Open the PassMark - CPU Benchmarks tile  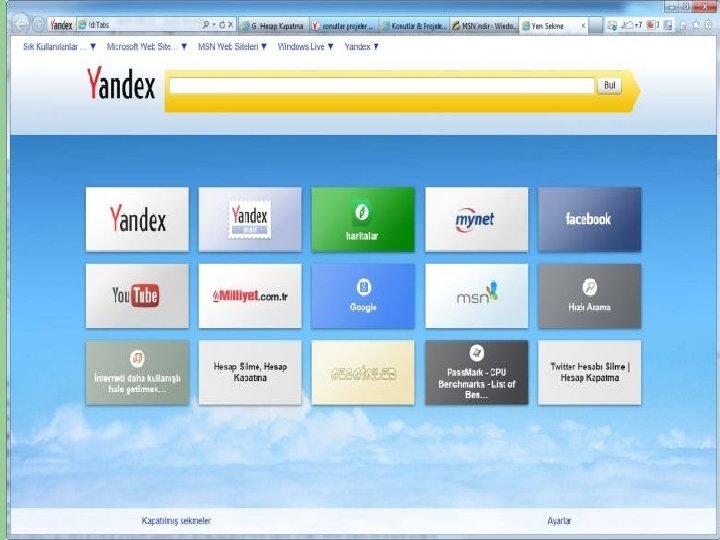(x=477, y=372)
